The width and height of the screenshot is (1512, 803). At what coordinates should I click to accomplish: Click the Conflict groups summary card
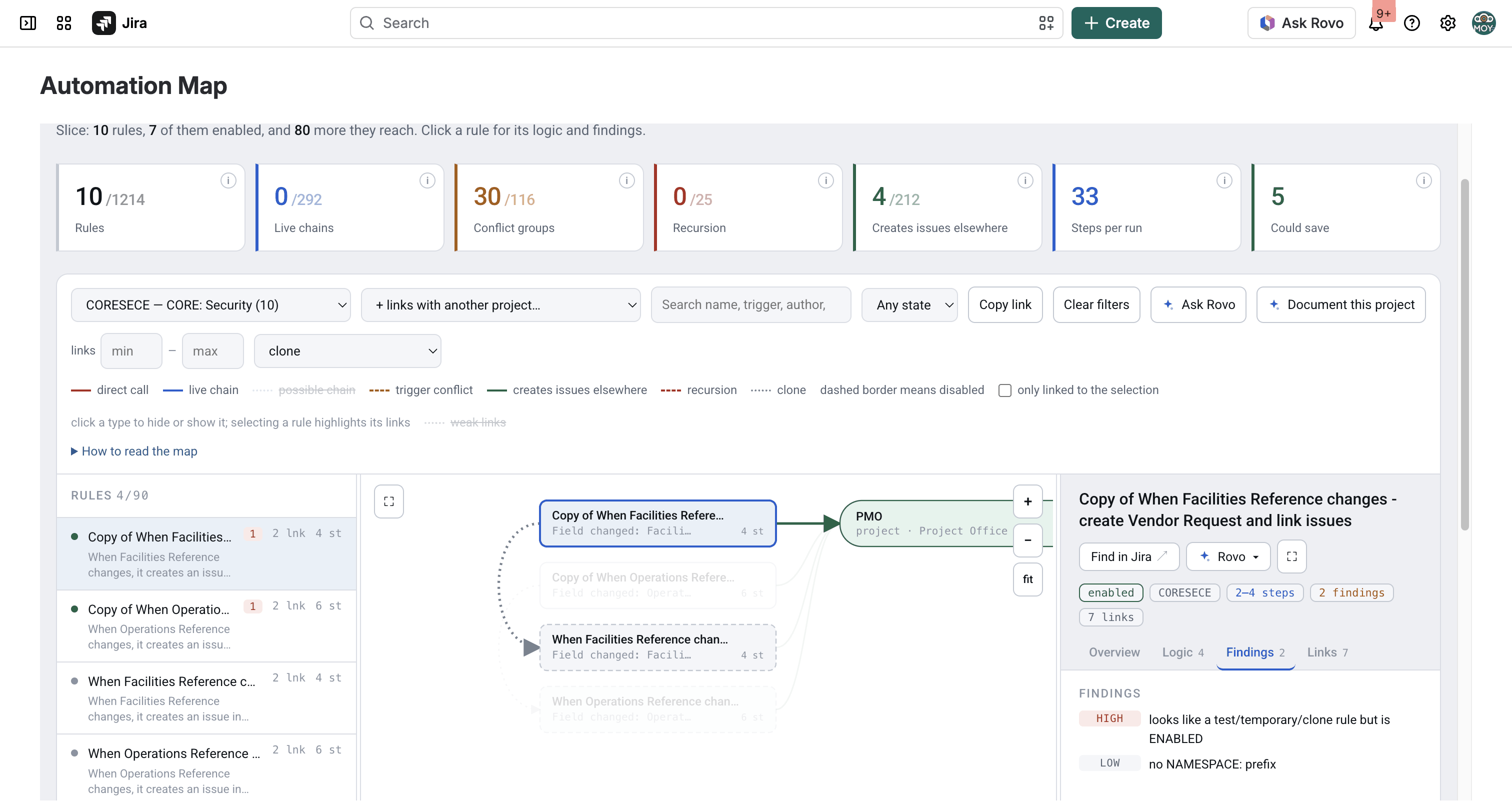(549, 208)
